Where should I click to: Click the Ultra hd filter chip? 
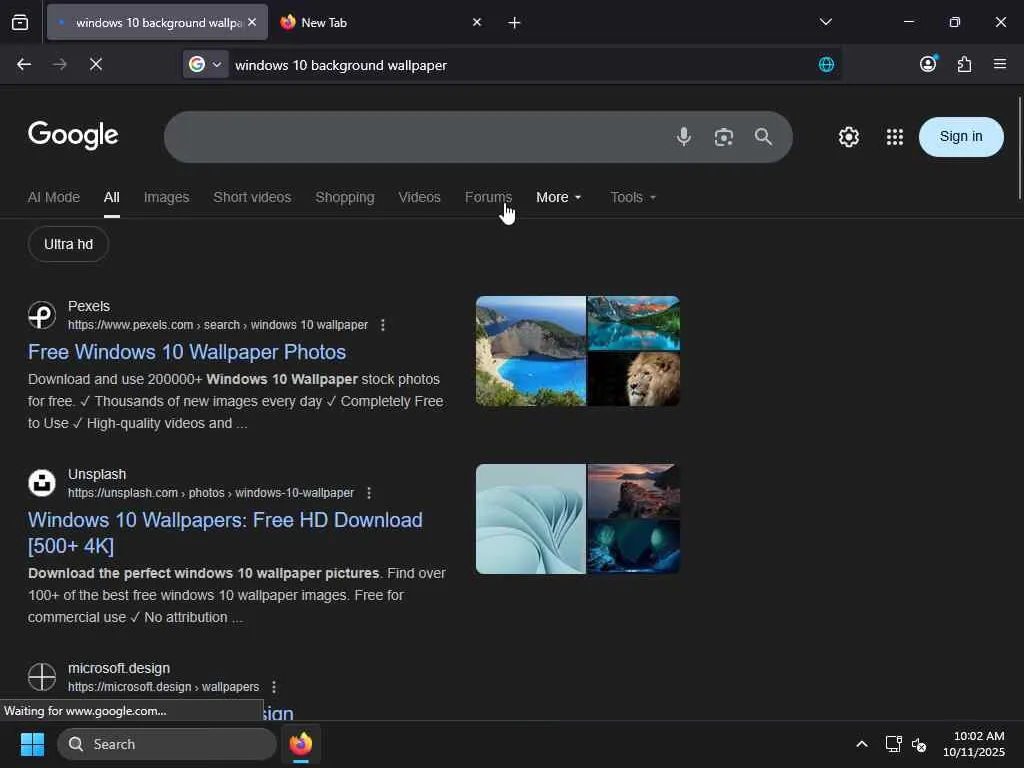[x=69, y=244]
